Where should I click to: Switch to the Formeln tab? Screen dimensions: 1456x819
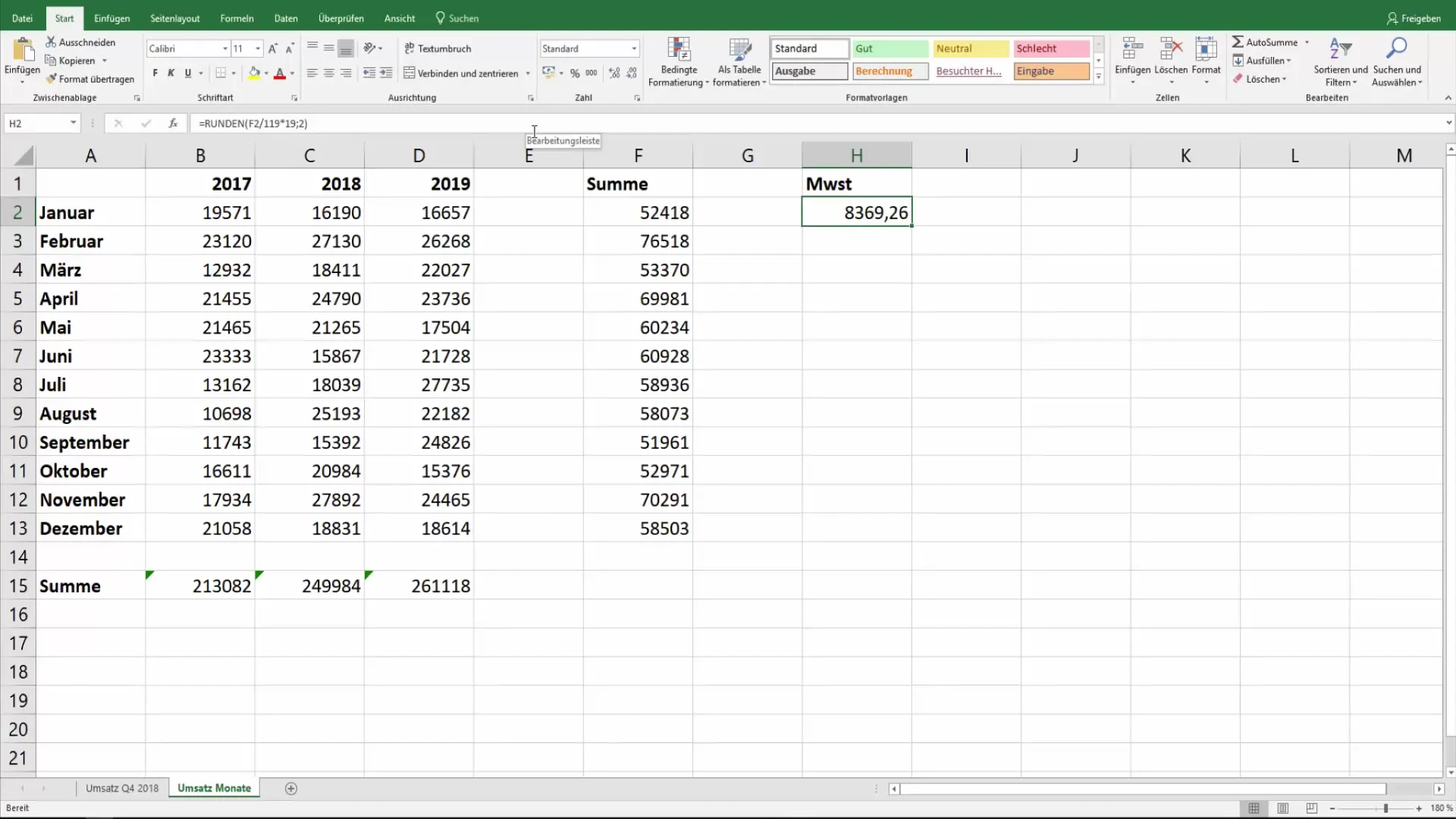(x=237, y=18)
